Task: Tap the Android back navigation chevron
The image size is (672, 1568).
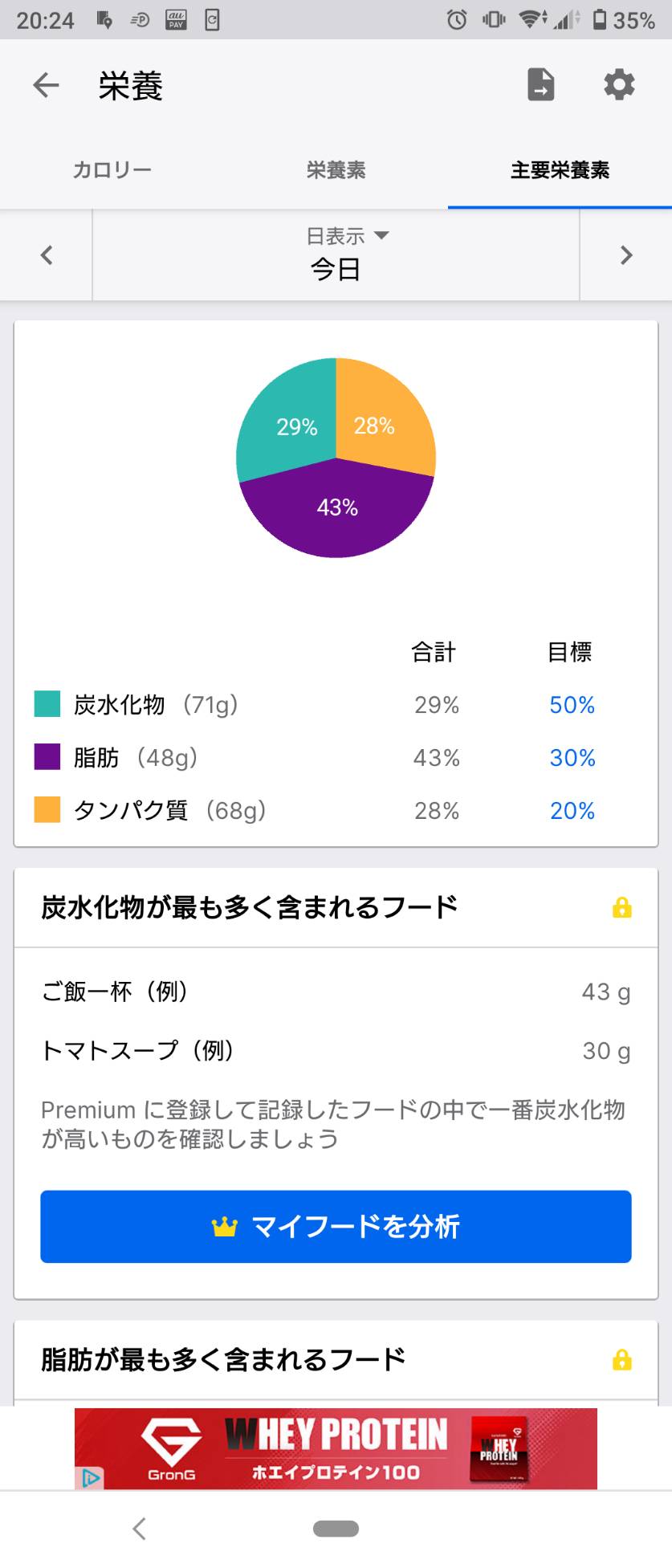Action: point(140,1528)
